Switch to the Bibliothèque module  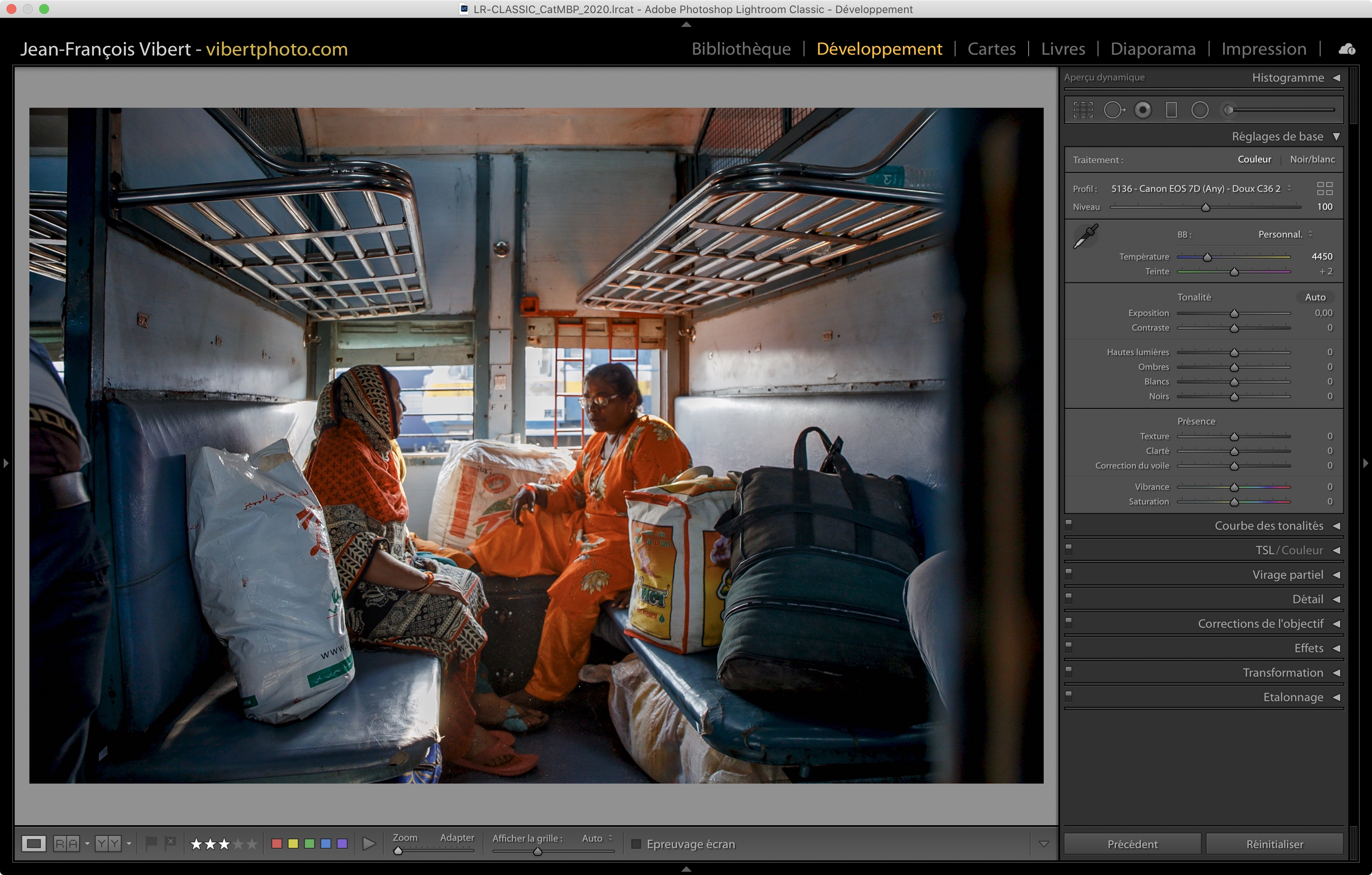pos(741,49)
